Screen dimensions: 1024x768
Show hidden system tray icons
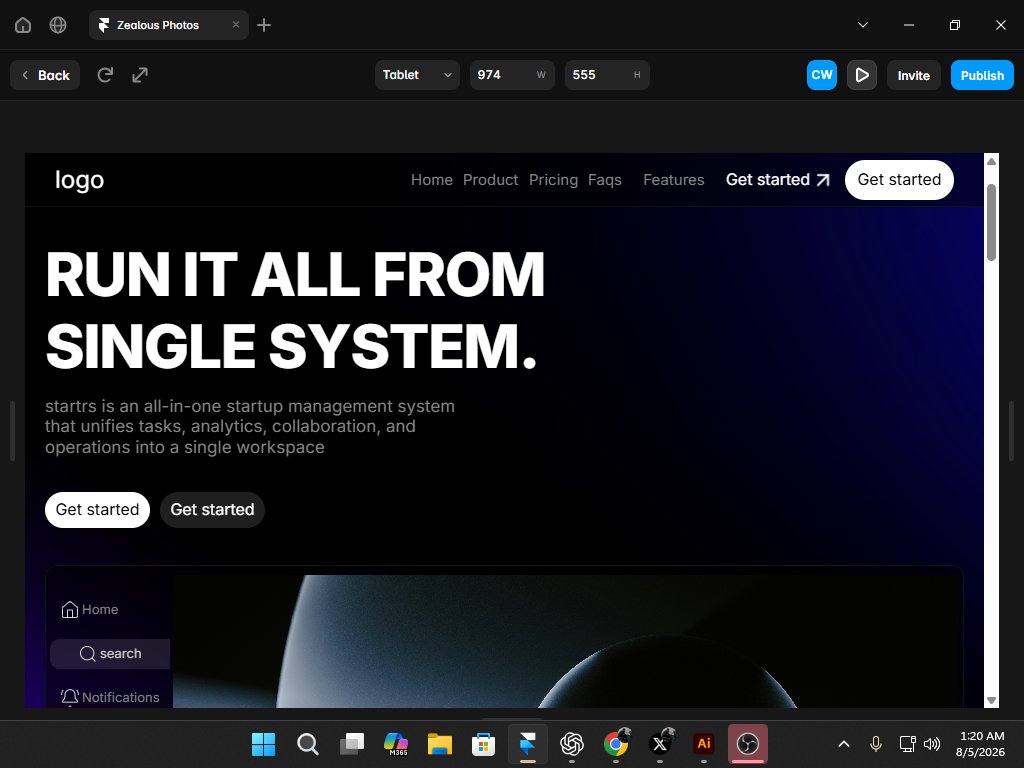(x=844, y=744)
